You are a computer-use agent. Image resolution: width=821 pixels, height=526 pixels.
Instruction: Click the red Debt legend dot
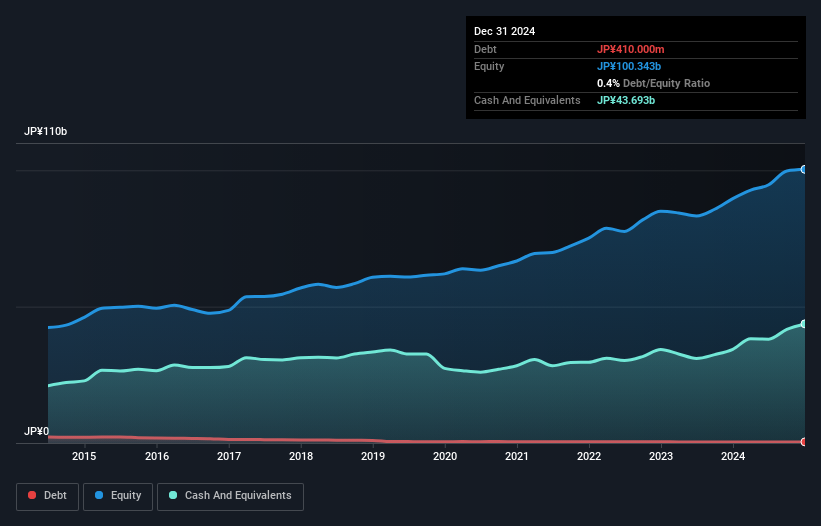32,495
